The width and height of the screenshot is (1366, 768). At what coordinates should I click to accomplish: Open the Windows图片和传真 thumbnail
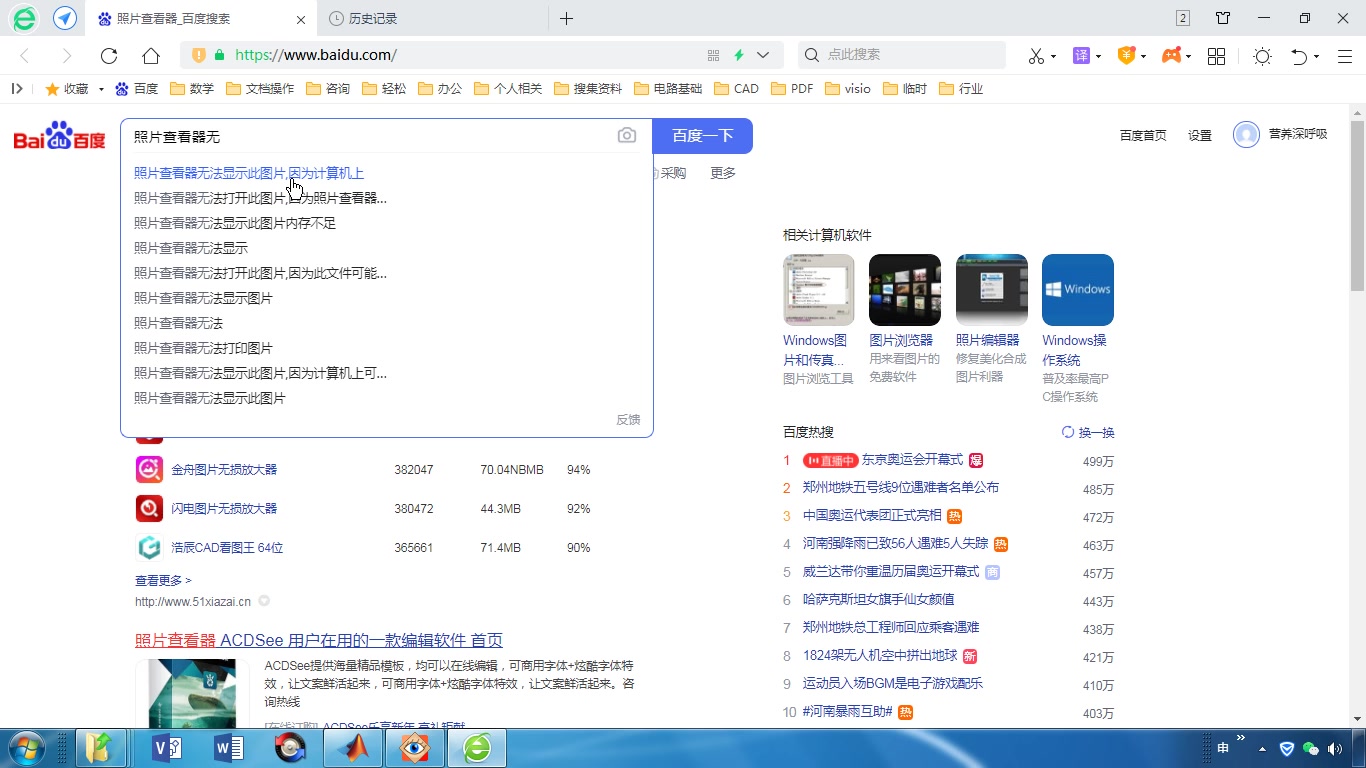[x=819, y=290]
